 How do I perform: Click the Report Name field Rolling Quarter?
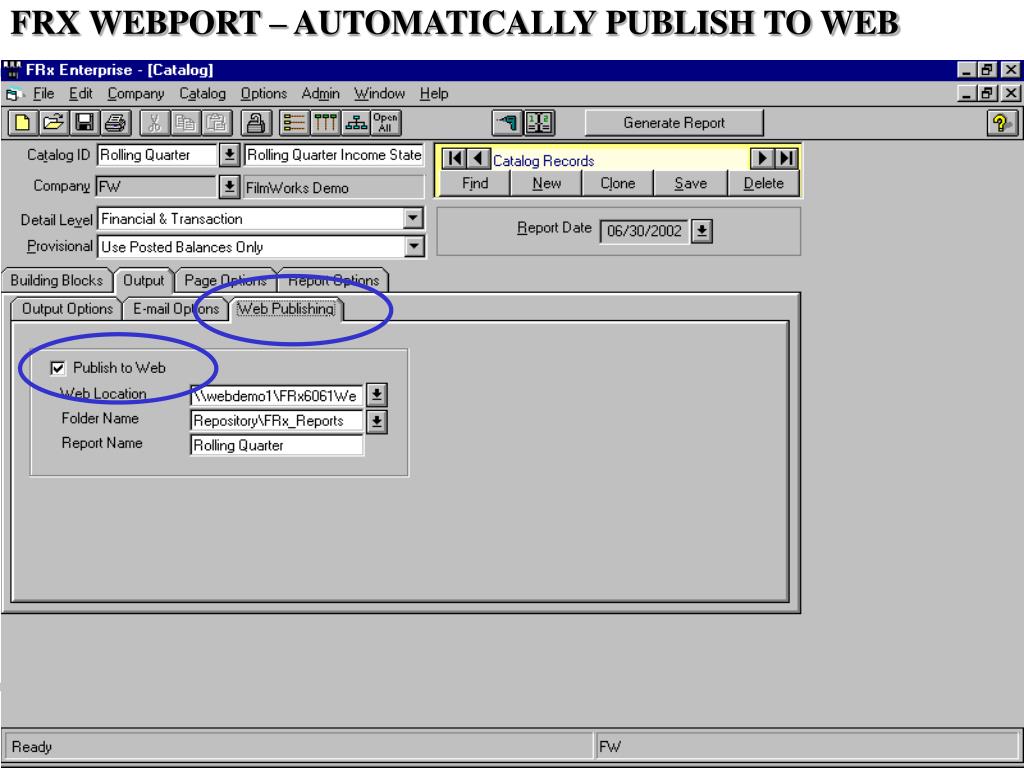tap(277, 445)
